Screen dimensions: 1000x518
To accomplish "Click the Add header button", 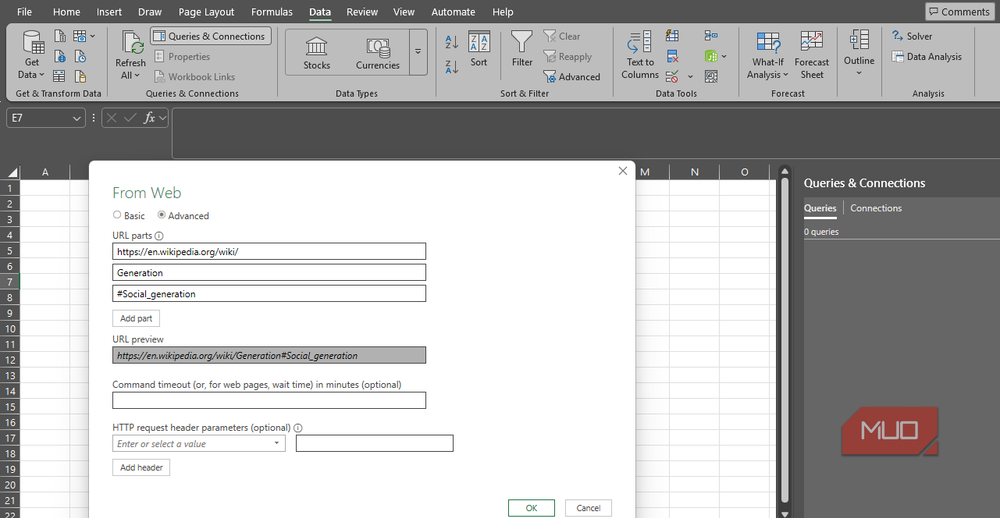I will click(141, 468).
